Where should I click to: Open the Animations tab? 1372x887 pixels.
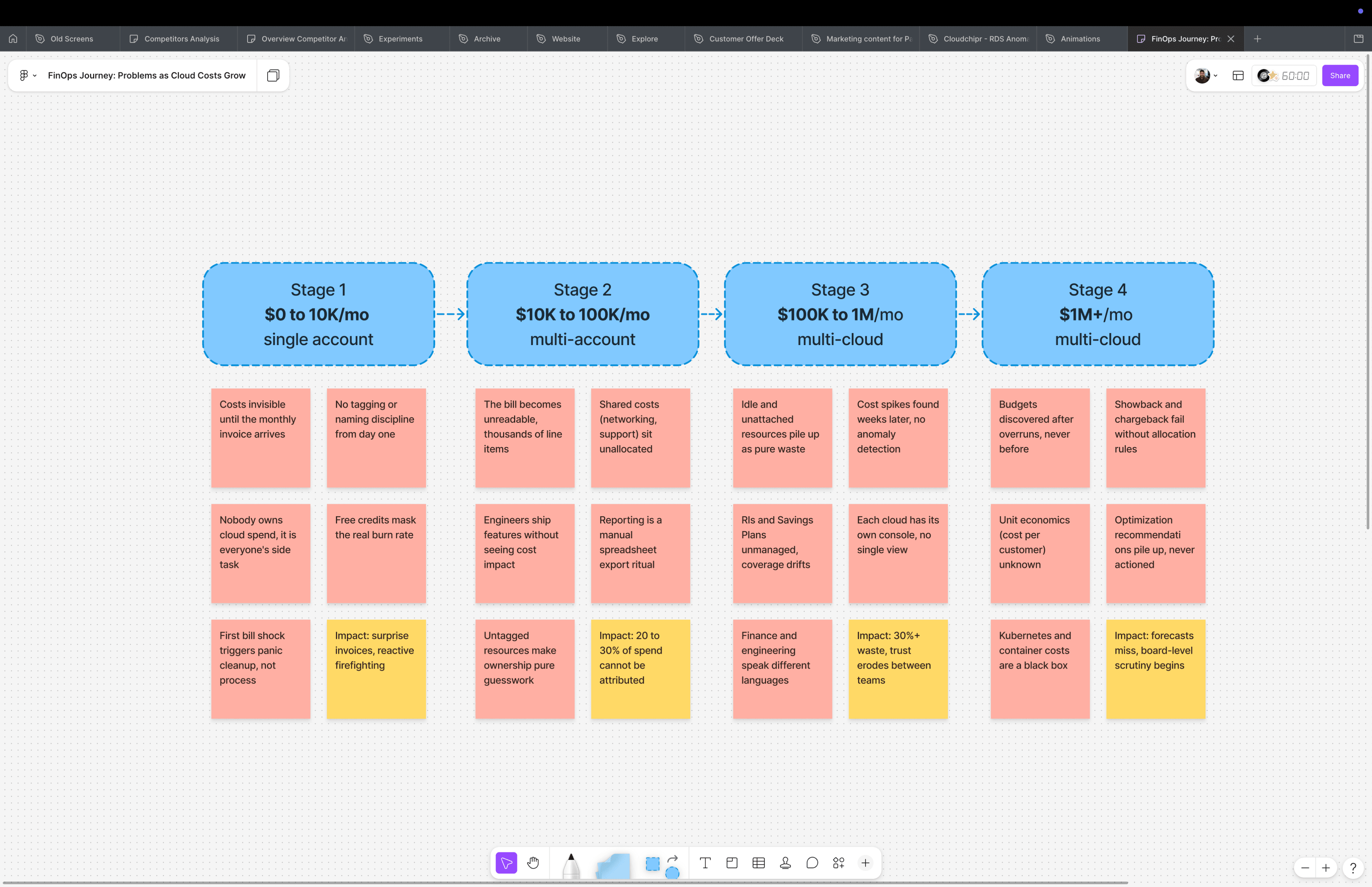(1081, 39)
